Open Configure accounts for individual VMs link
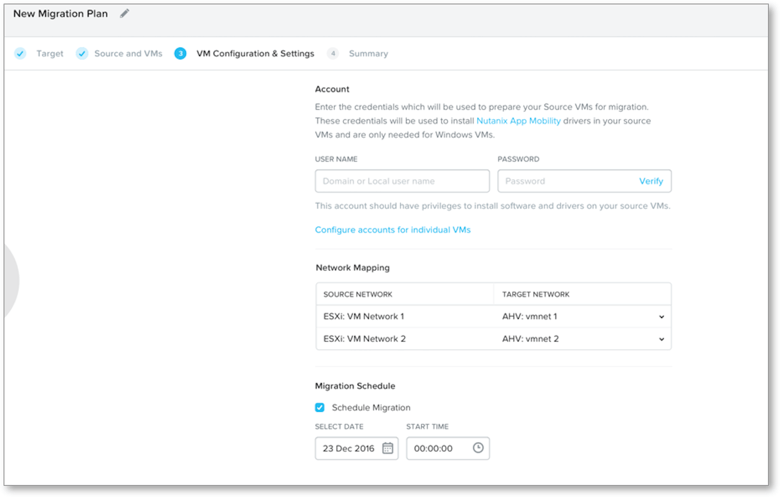 392,230
